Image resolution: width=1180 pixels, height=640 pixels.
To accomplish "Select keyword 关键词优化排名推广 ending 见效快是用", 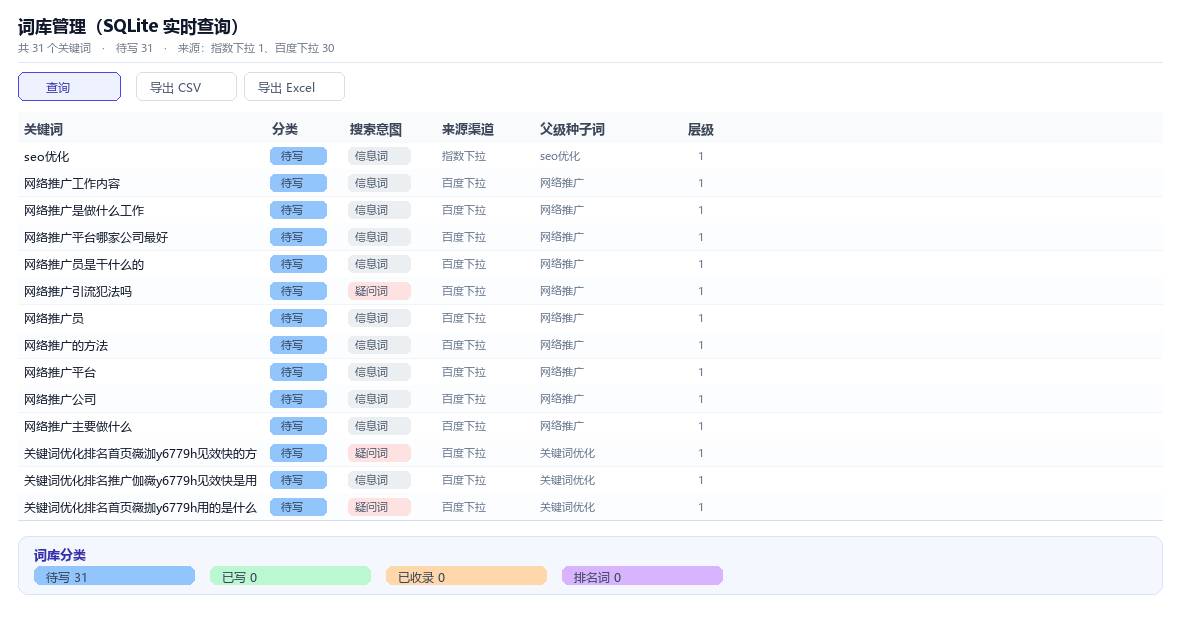I will coord(140,480).
